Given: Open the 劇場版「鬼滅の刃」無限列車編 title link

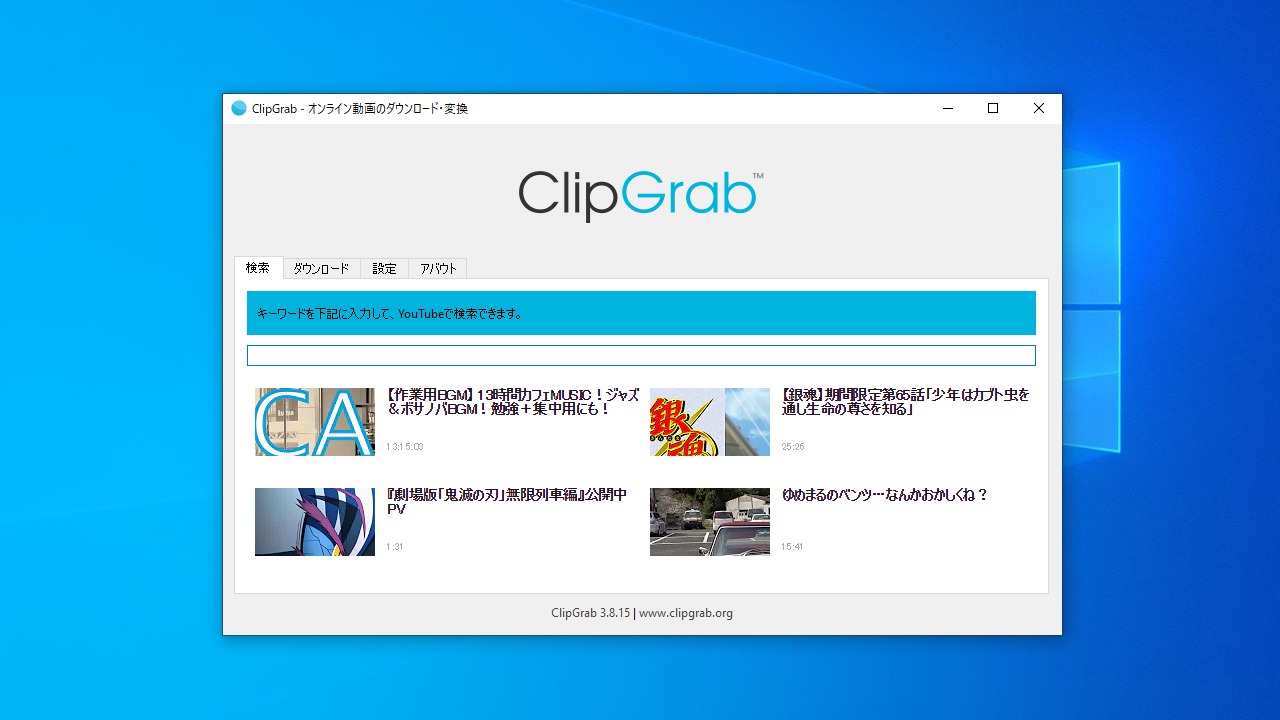Looking at the screenshot, I should point(507,502).
